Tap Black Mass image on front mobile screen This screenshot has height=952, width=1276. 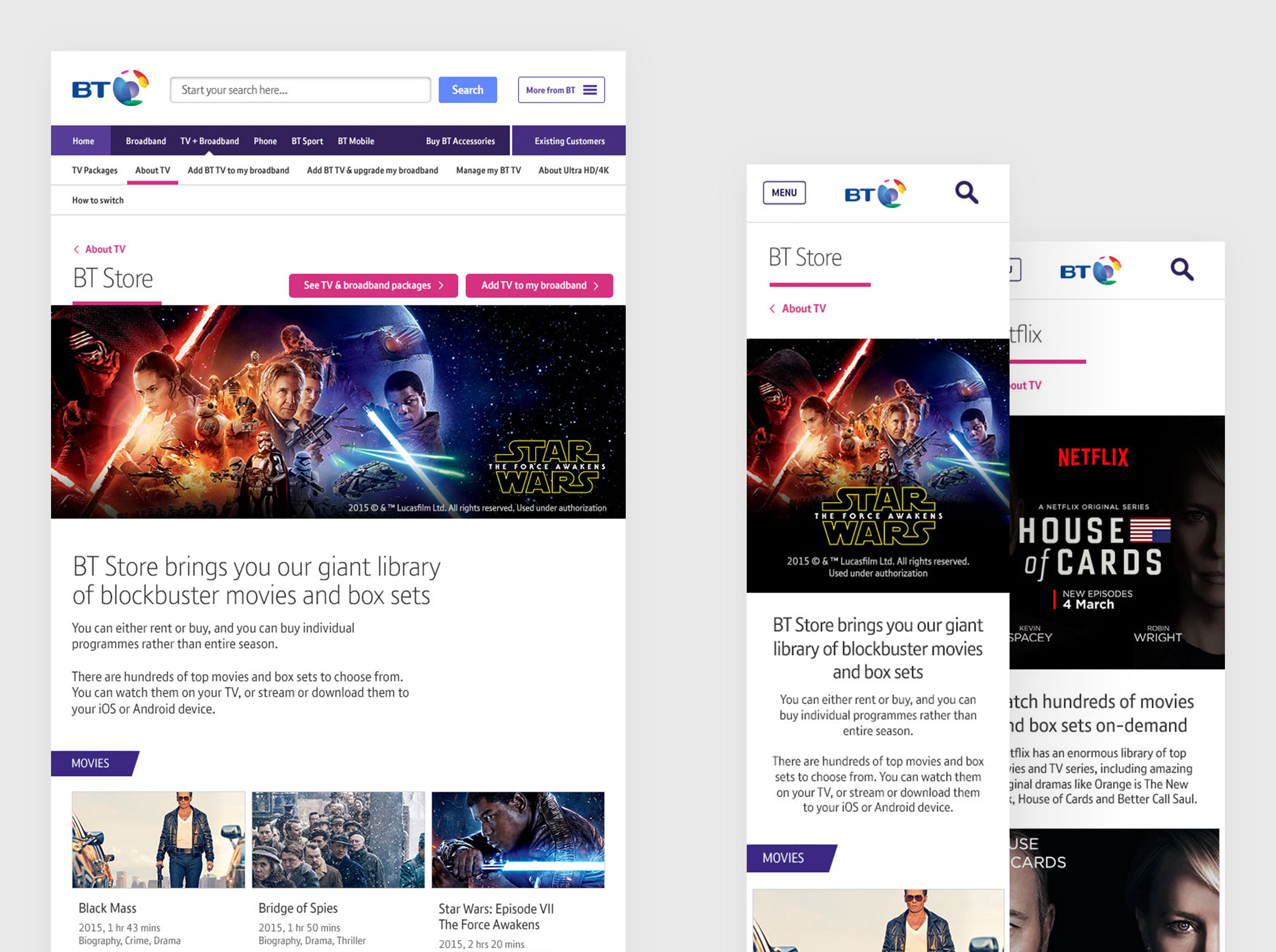tap(878, 920)
